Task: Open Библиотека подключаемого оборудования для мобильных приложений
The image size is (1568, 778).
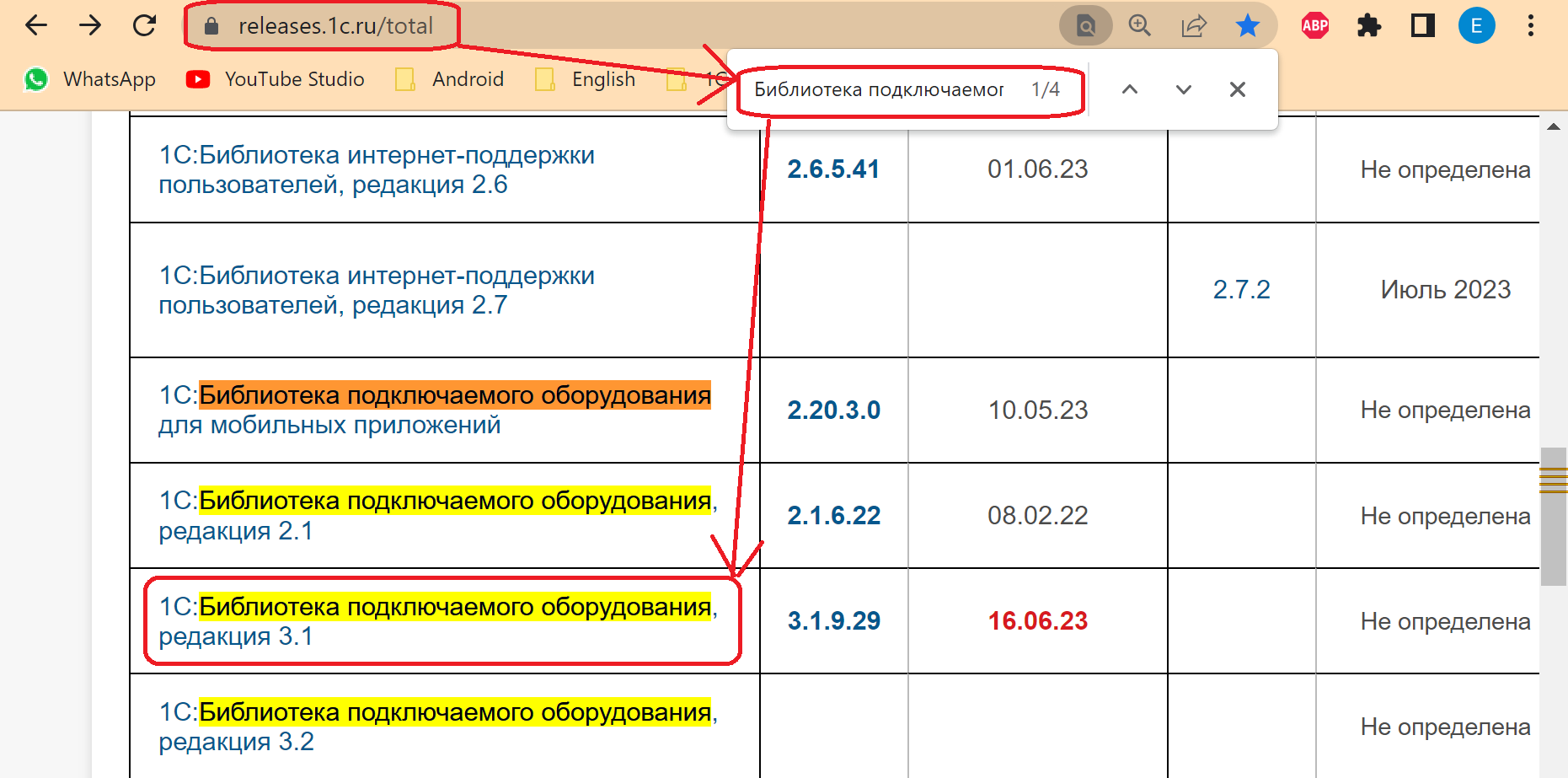Action: (x=435, y=410)
